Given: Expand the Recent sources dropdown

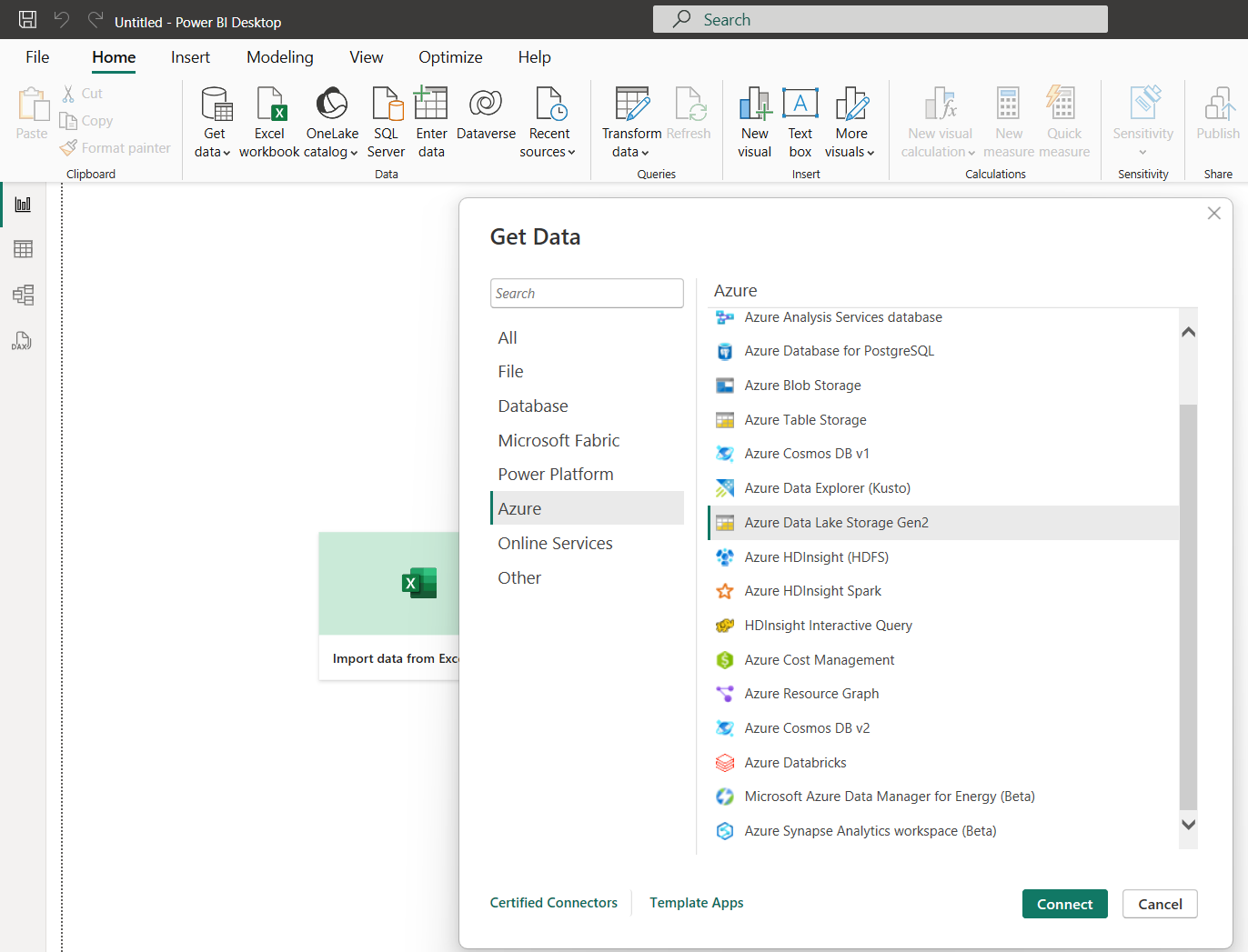Looking at the screenshot, I should (549, 152).
